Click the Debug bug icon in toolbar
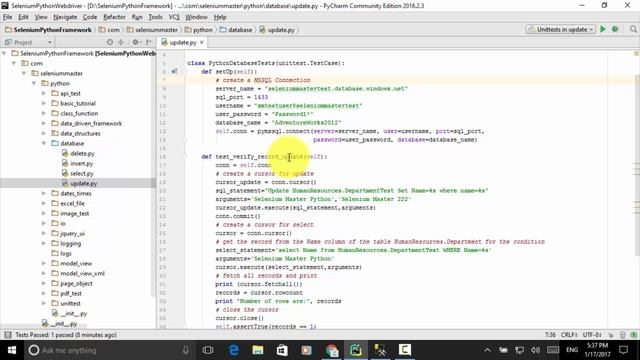Viewport: 640px width, 360px height. pos(616,29)
